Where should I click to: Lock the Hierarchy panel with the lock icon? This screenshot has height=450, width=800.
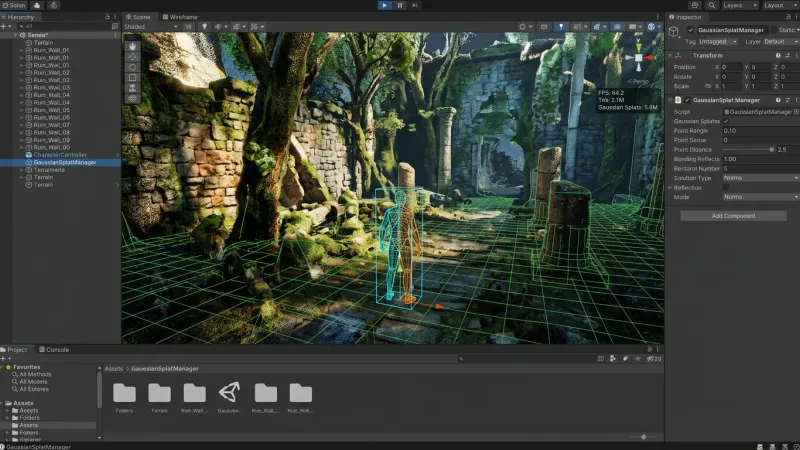[x=107, y=17]
